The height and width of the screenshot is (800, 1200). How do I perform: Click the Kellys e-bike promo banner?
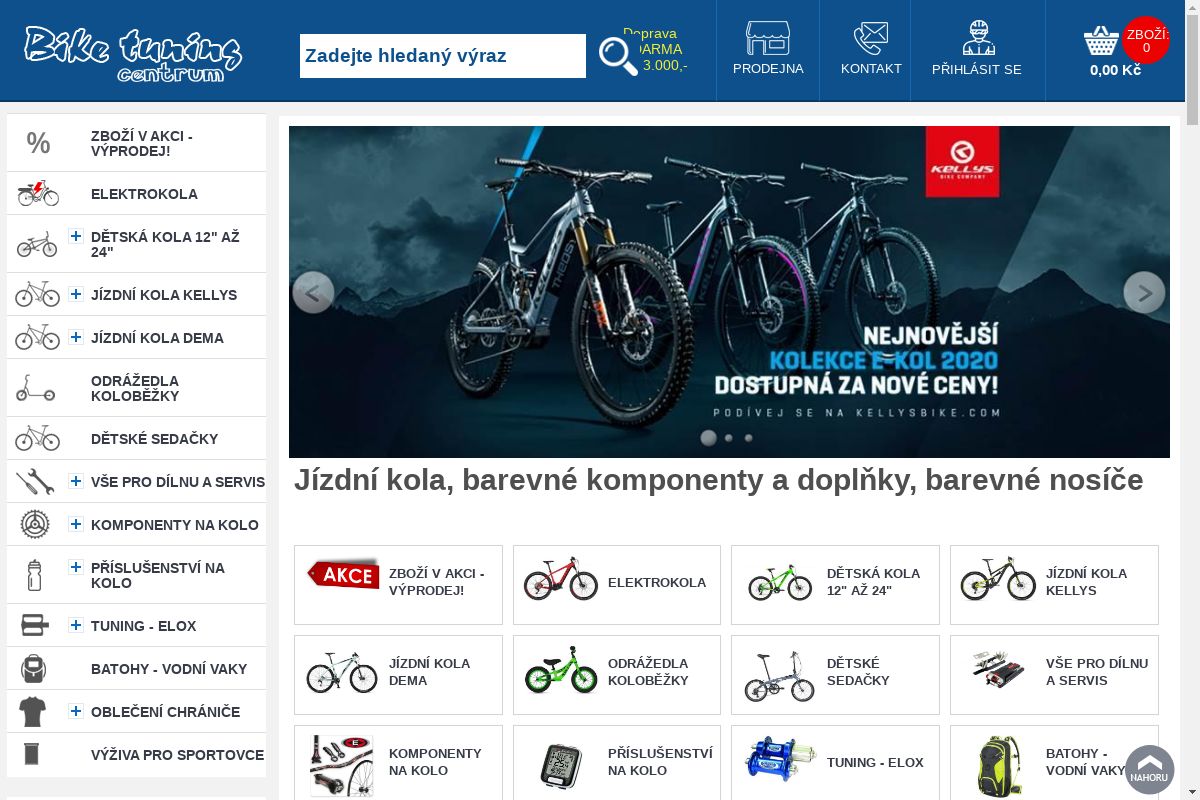click(729, 292)
